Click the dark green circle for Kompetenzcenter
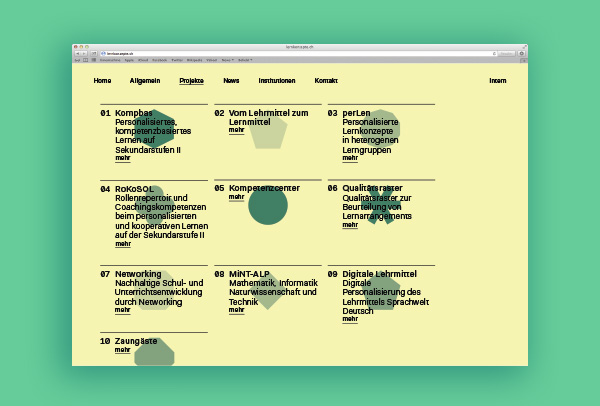 coord(268,207)
